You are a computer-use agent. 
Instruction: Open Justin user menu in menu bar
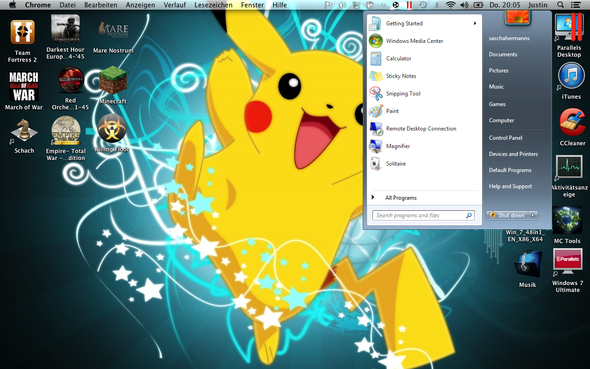click(x=537, y=5)
